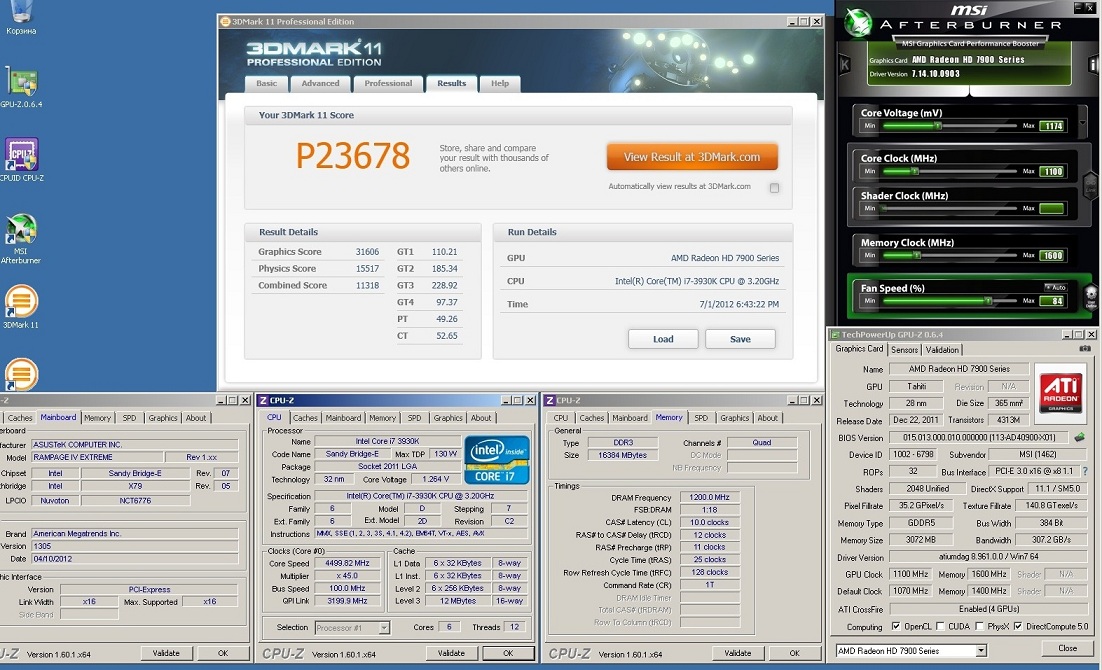Open the Validation tab in GPU-Z
Image resolution: width=1102 pixels, height=670 pixels.
(x=942, y=350)
